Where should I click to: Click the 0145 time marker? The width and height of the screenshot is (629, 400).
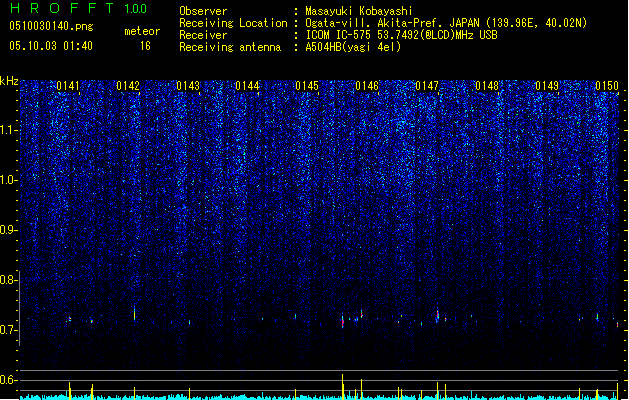307,86
